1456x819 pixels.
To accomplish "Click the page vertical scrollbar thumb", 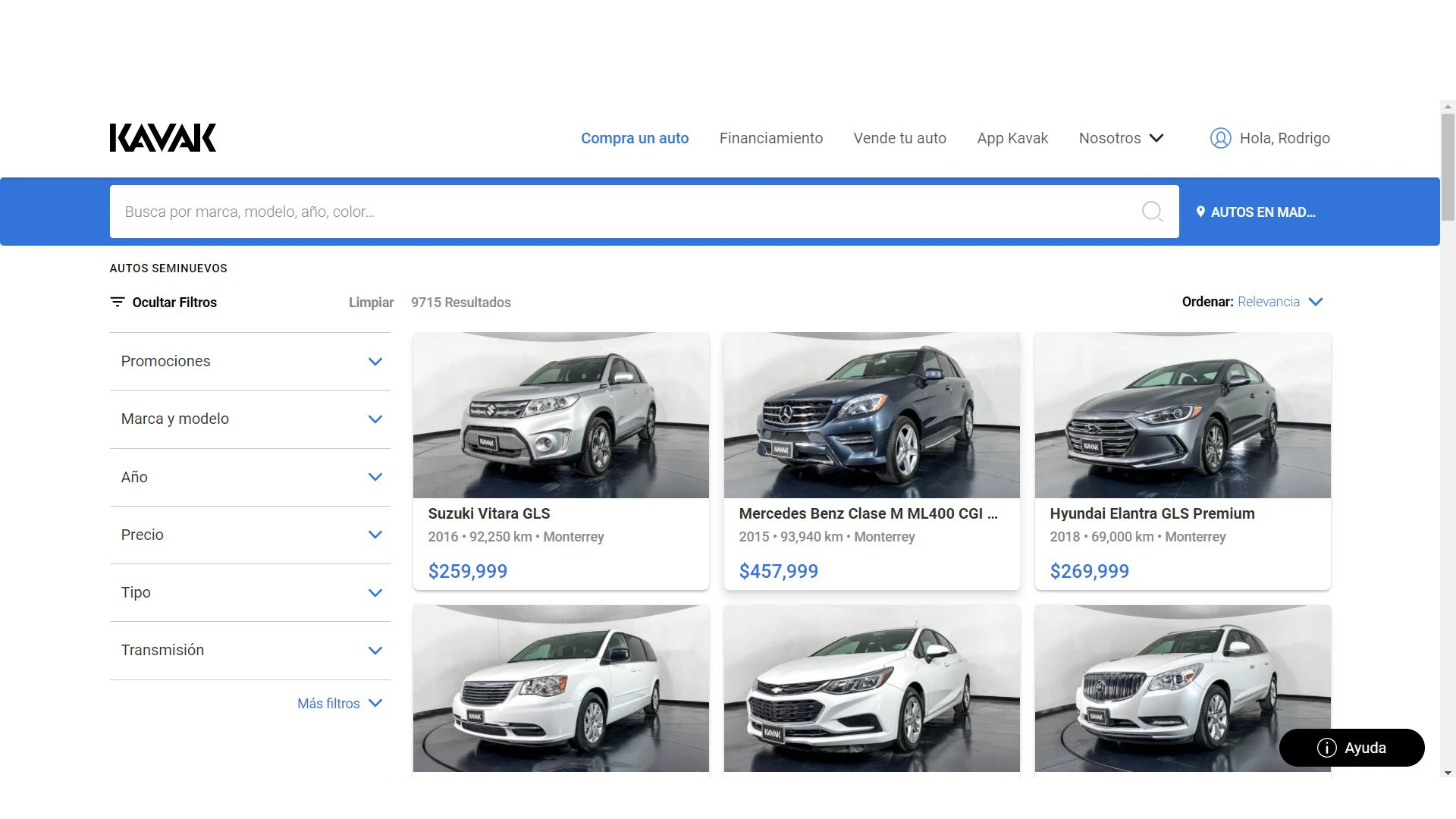I will coord(1448,167).
